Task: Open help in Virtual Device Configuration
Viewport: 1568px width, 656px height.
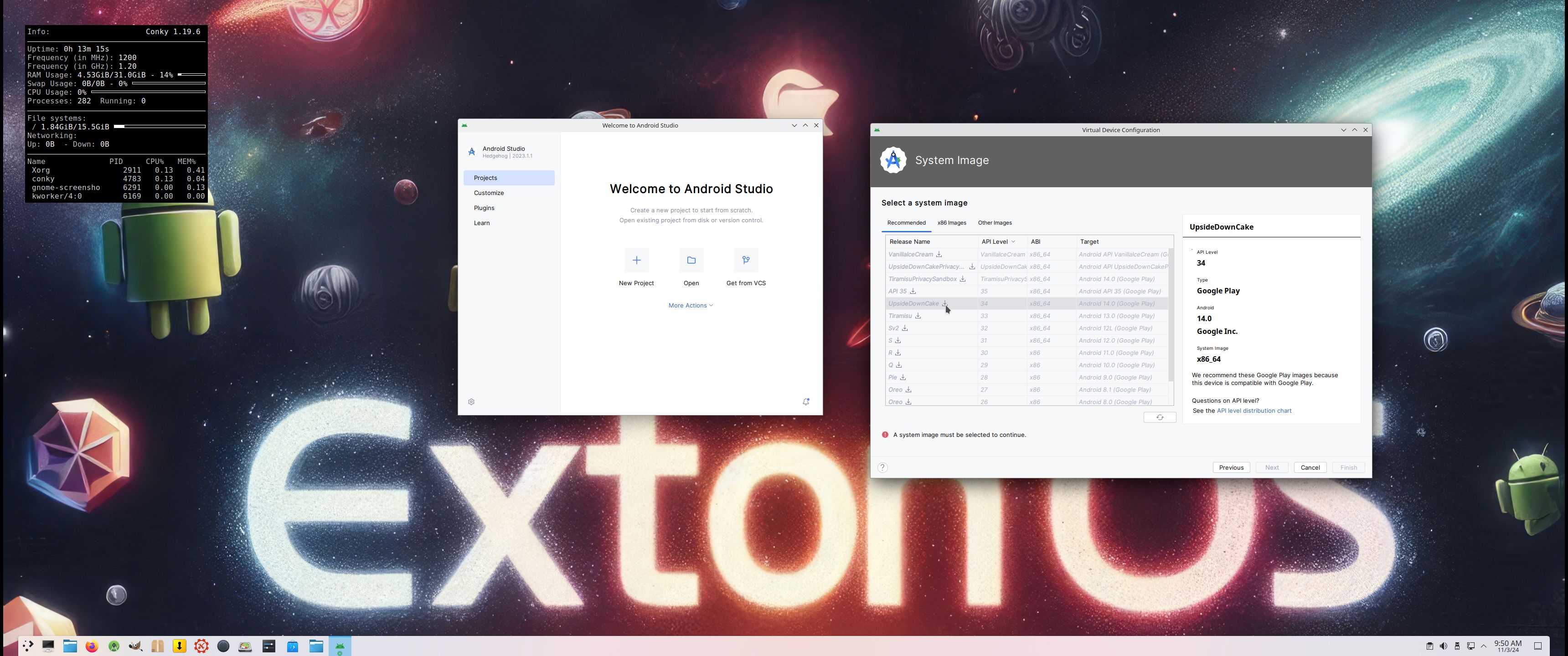Action: (x=882, y=467)
